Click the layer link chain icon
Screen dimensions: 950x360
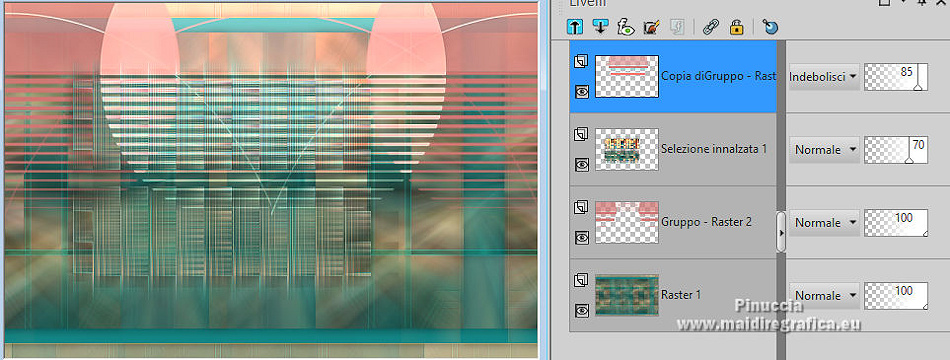710,27
